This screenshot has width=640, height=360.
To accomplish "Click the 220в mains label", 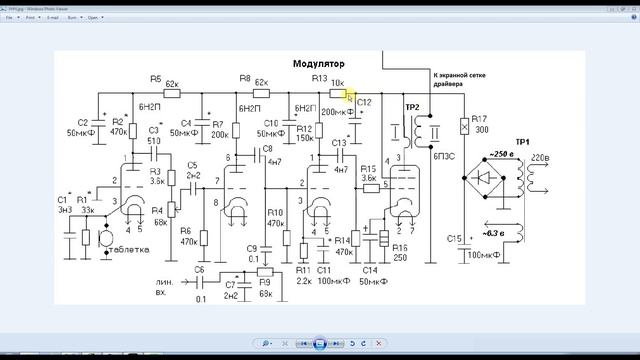I will 540,158.
